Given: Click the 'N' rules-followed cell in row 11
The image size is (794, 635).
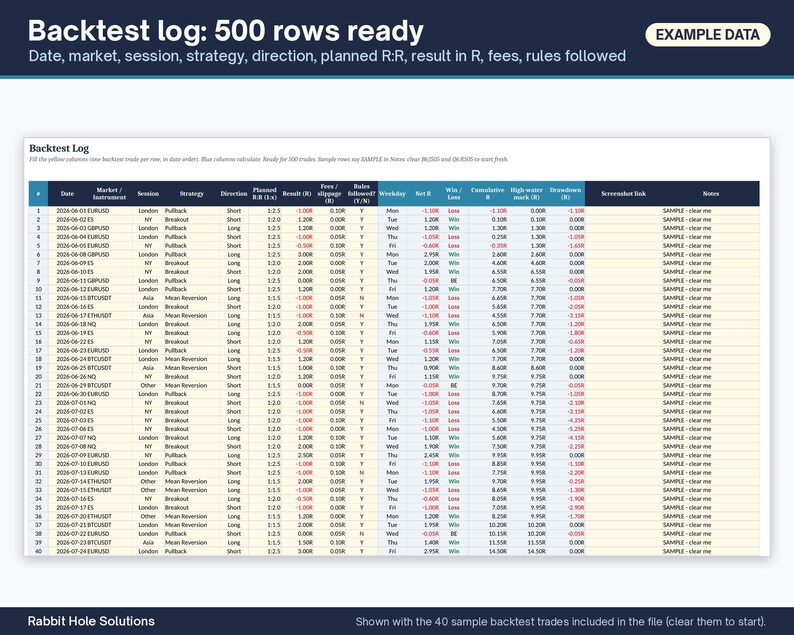Looking at the screenshot, I should (362, 298).
